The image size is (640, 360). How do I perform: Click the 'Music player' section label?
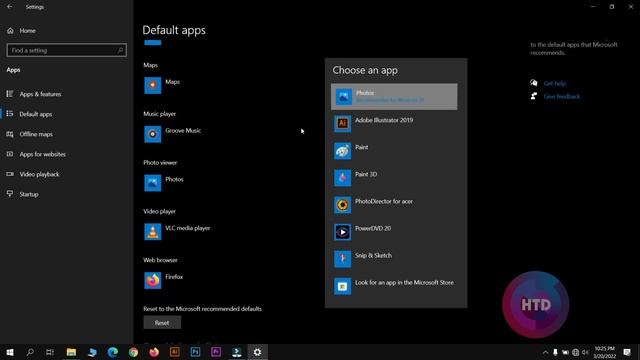coord(160,114)
